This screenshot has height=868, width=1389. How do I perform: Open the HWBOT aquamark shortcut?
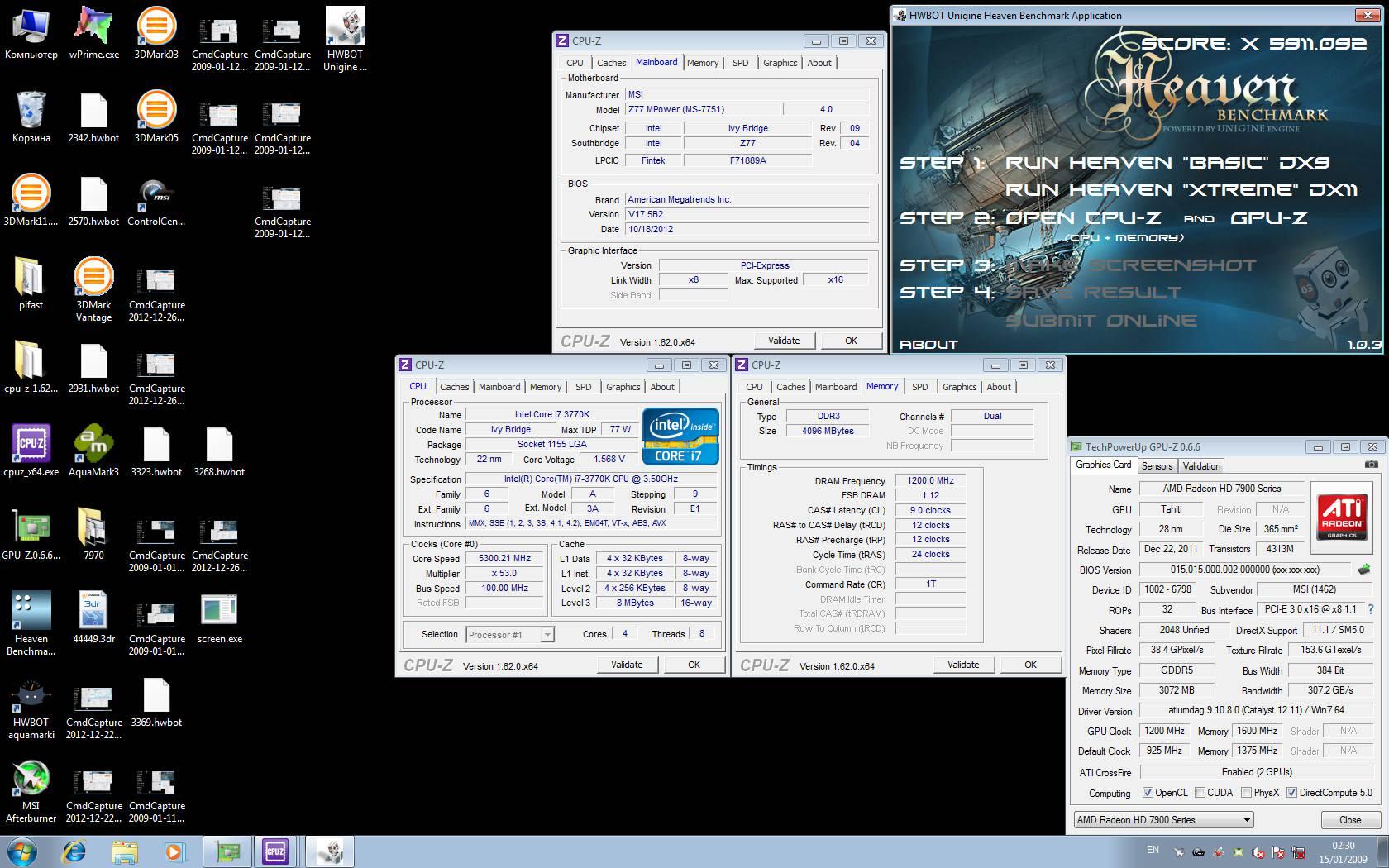(31, 708)
